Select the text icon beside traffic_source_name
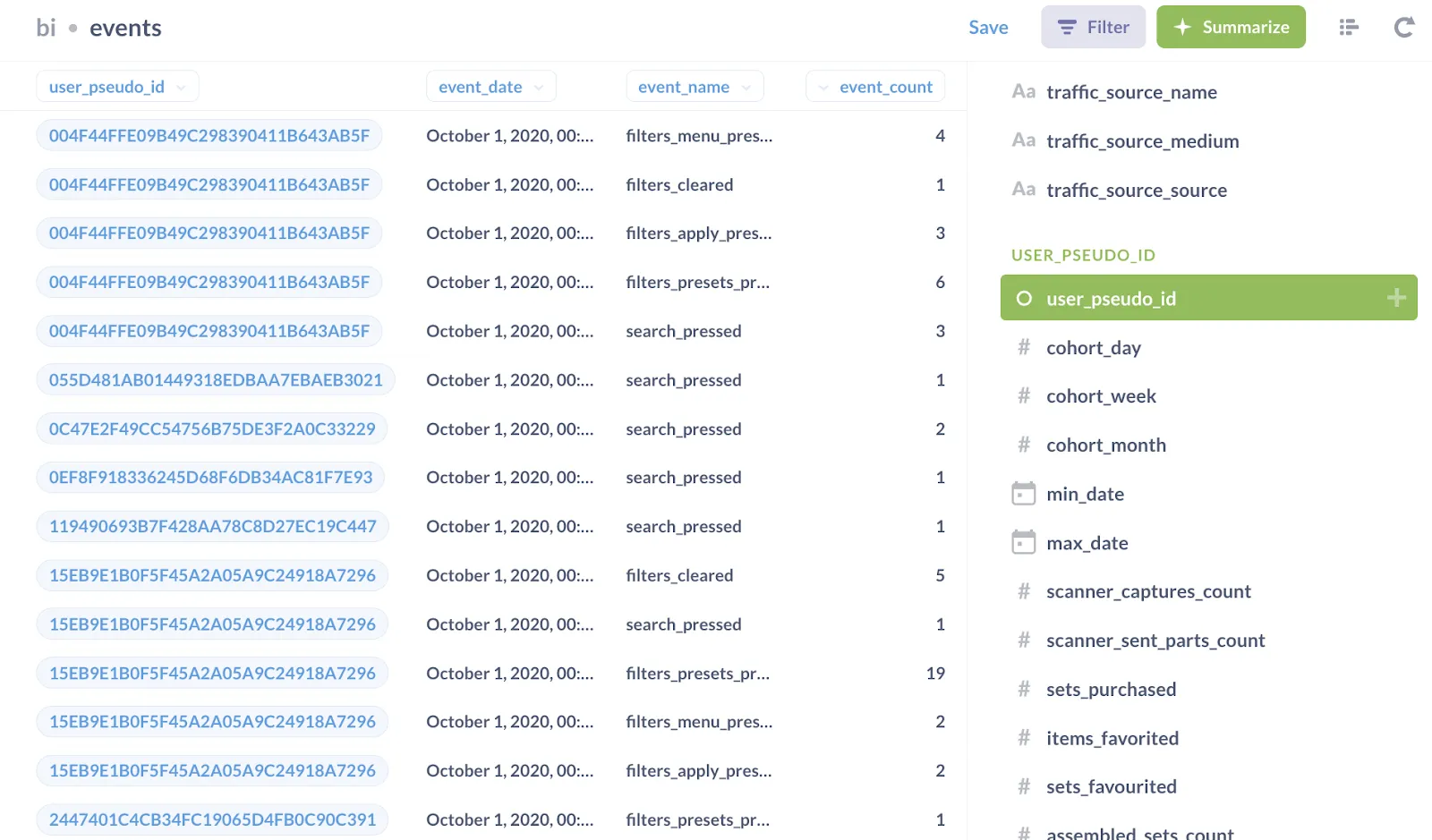 pyautogui.click(x=1023, y=91)
